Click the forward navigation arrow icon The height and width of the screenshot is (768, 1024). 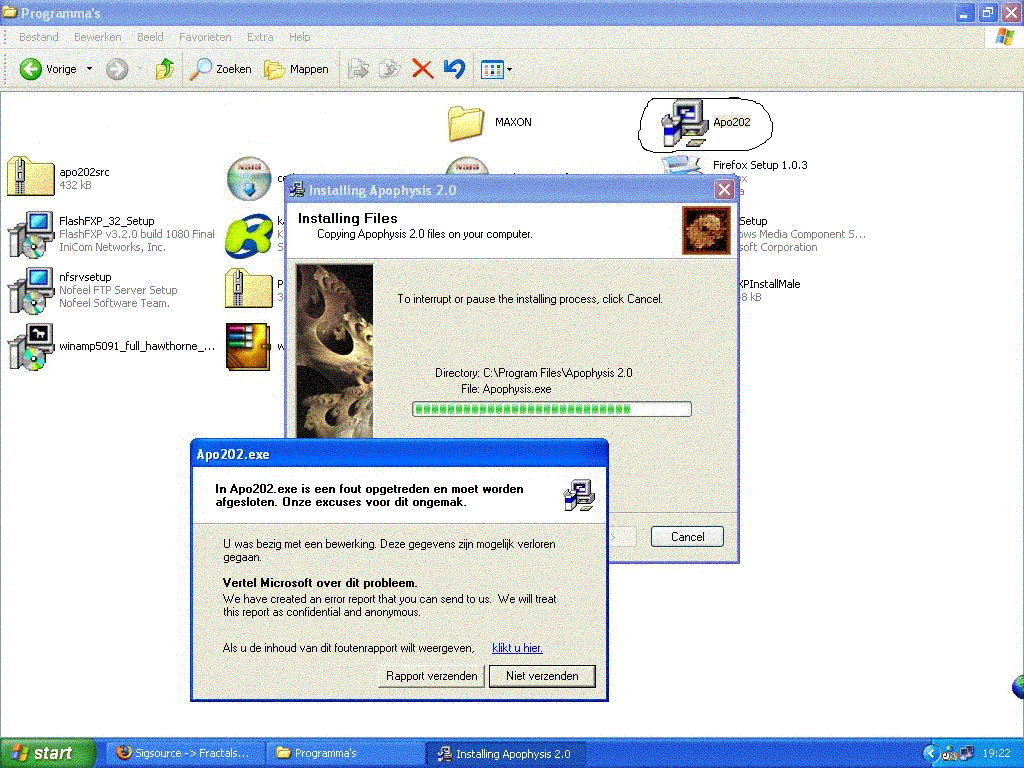(118, 69)
